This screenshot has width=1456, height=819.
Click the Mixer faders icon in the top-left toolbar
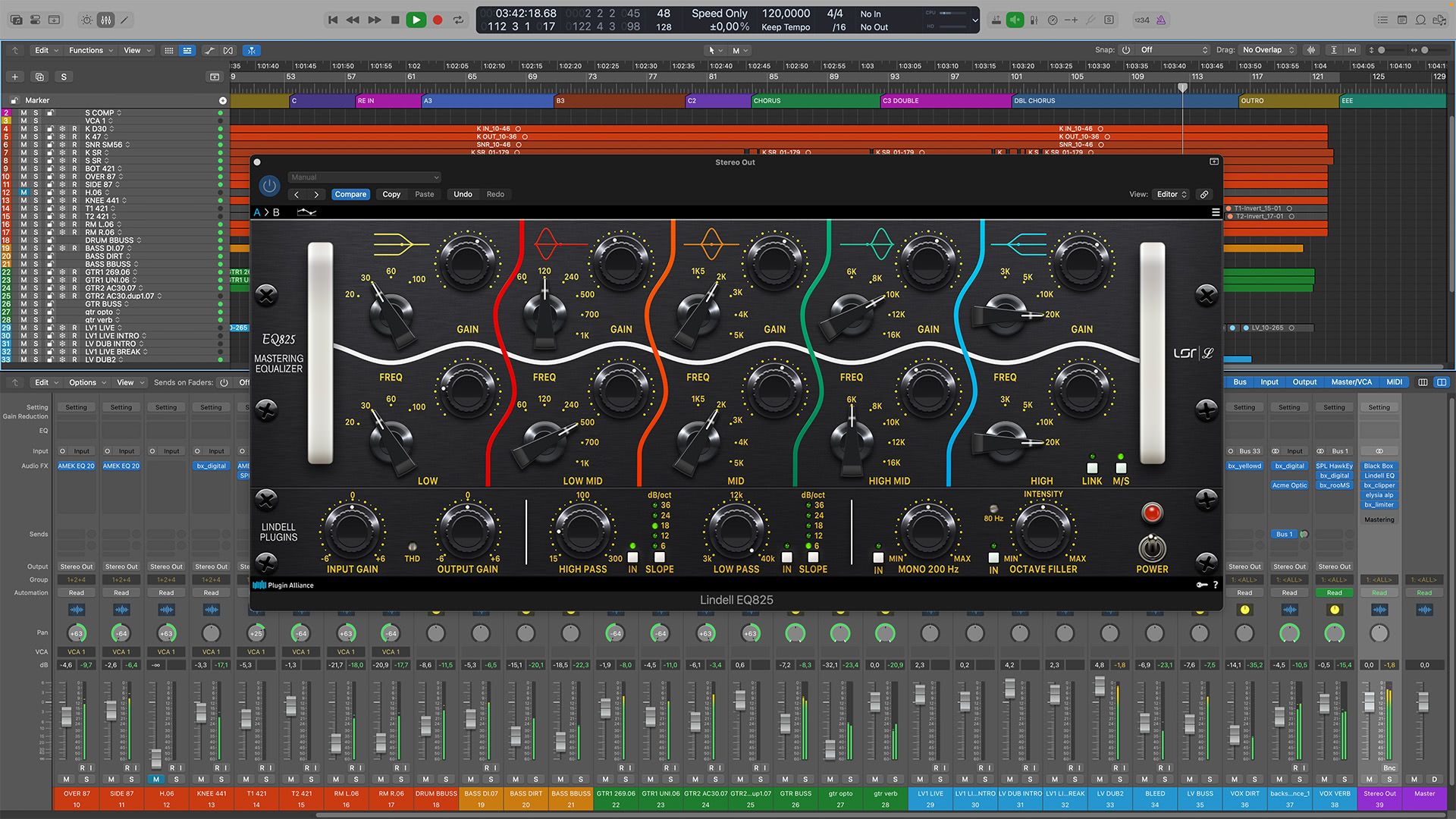[106, 20]
